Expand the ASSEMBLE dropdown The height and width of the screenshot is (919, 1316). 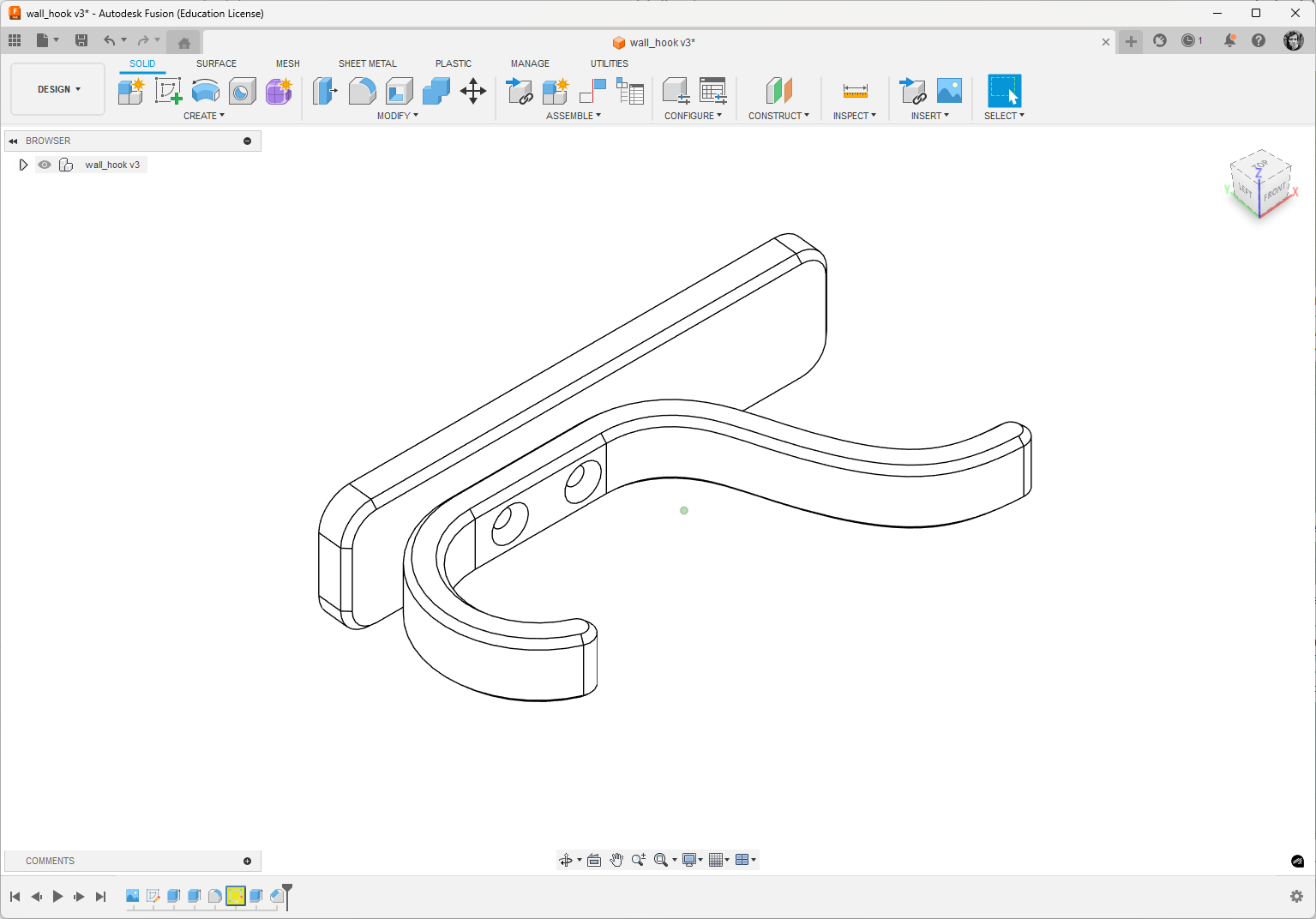(574, 116)
